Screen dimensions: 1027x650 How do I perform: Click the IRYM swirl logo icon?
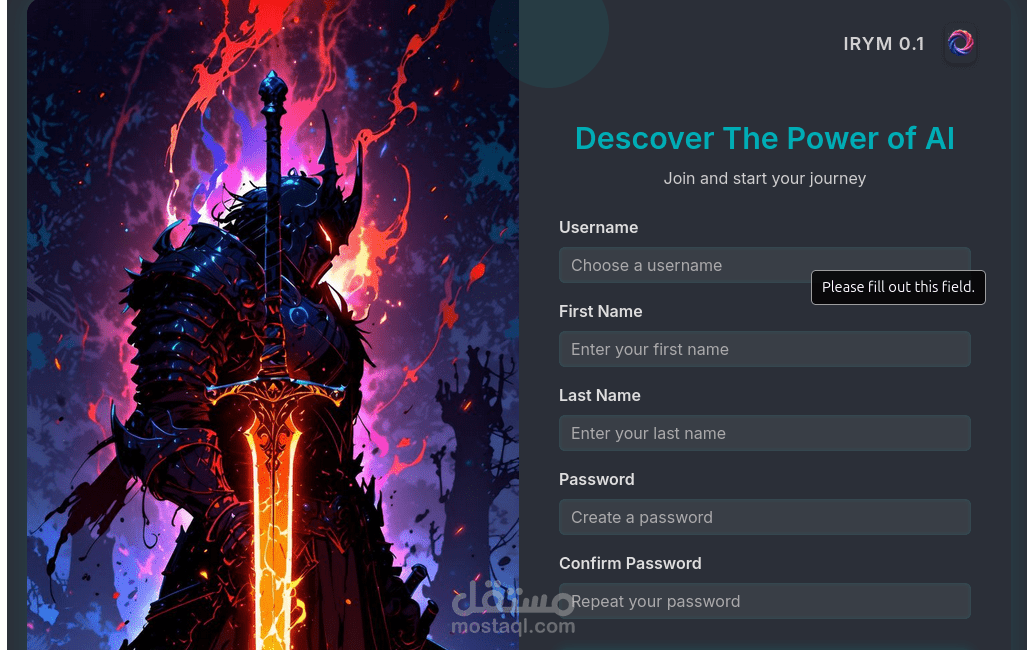pos(960,43)
